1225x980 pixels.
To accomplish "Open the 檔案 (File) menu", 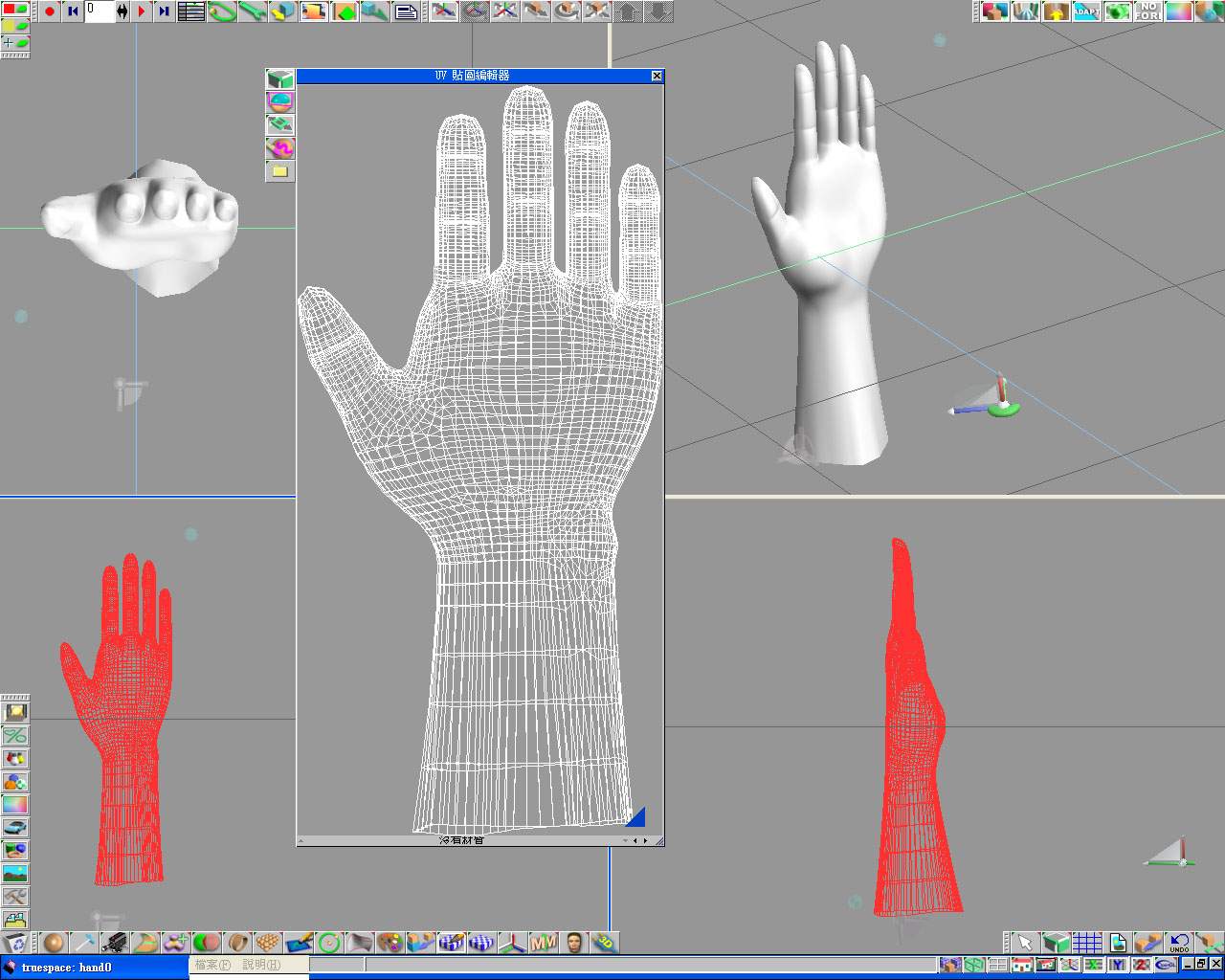I will [x=212, y=965].
